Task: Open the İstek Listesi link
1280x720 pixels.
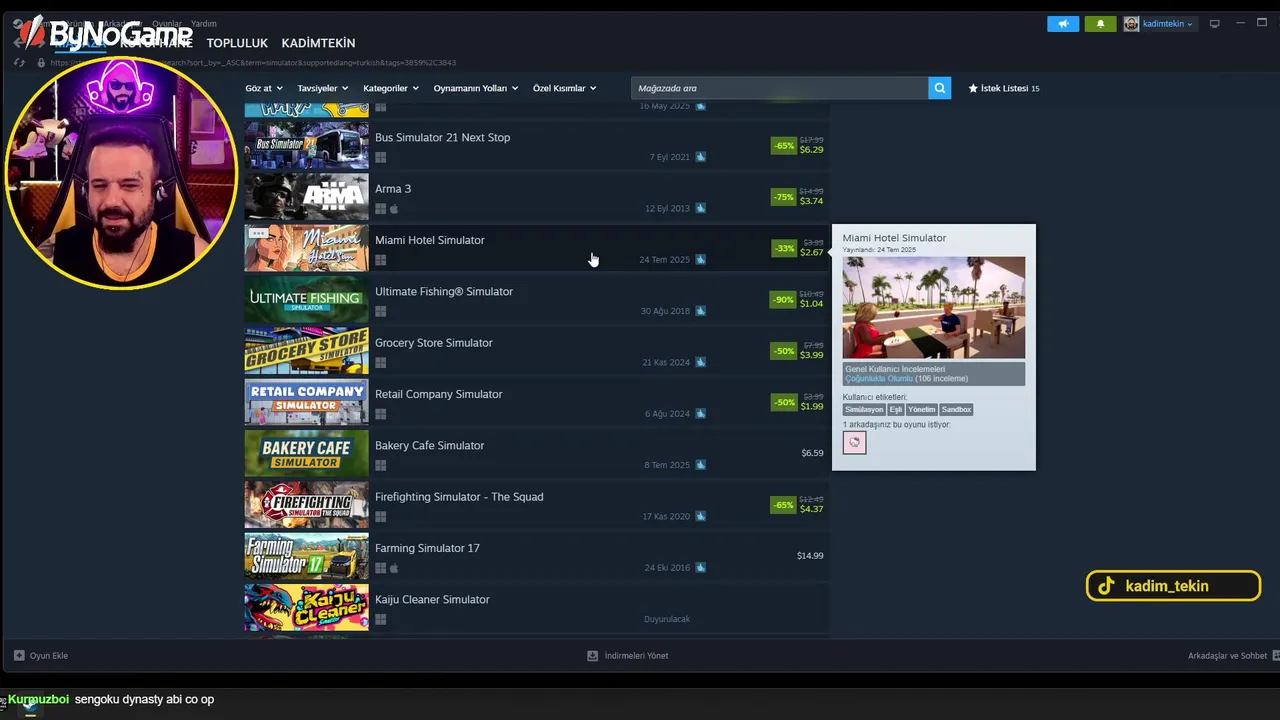Action: click(1004, 88)
